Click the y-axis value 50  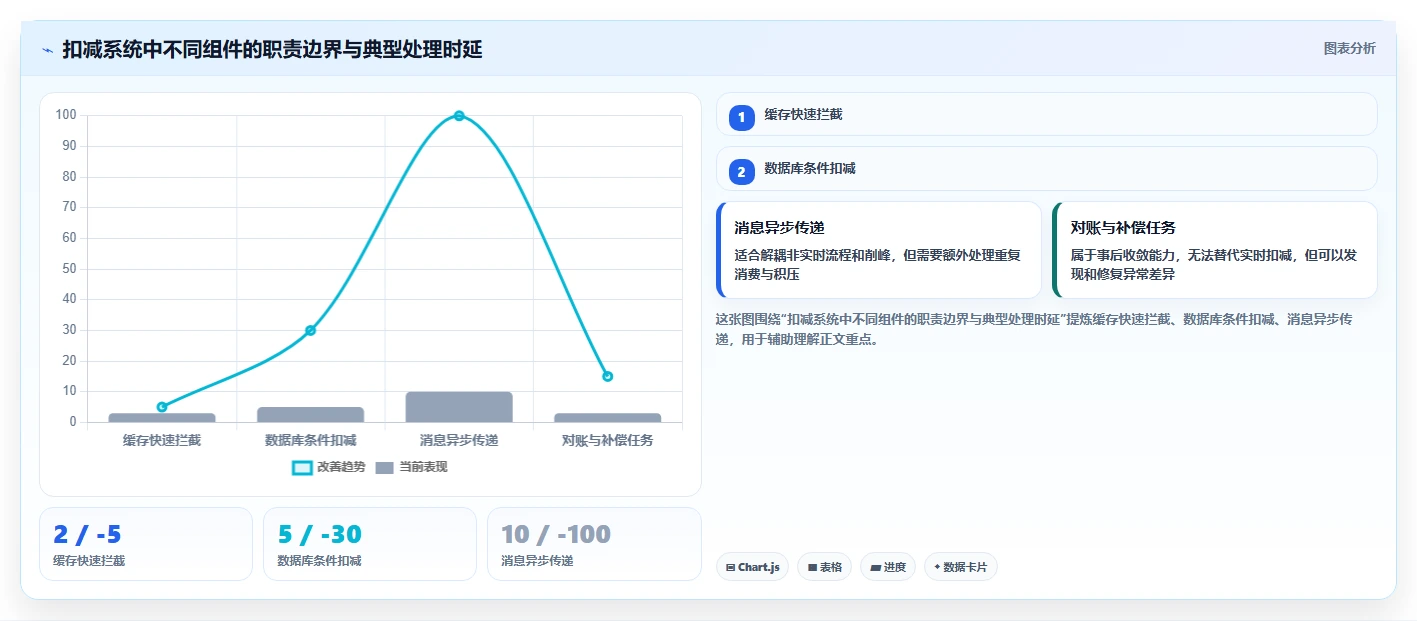coord(69,269)
